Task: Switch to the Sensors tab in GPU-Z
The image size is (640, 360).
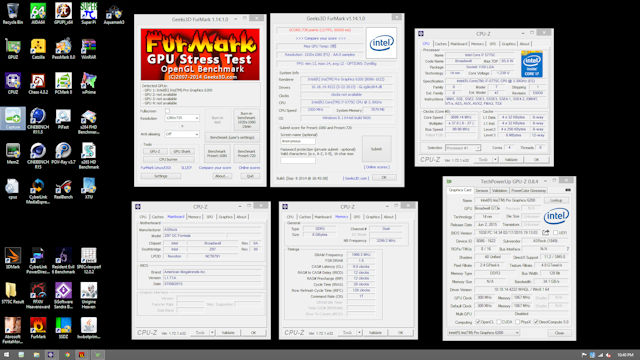Action: click(482, 191)
